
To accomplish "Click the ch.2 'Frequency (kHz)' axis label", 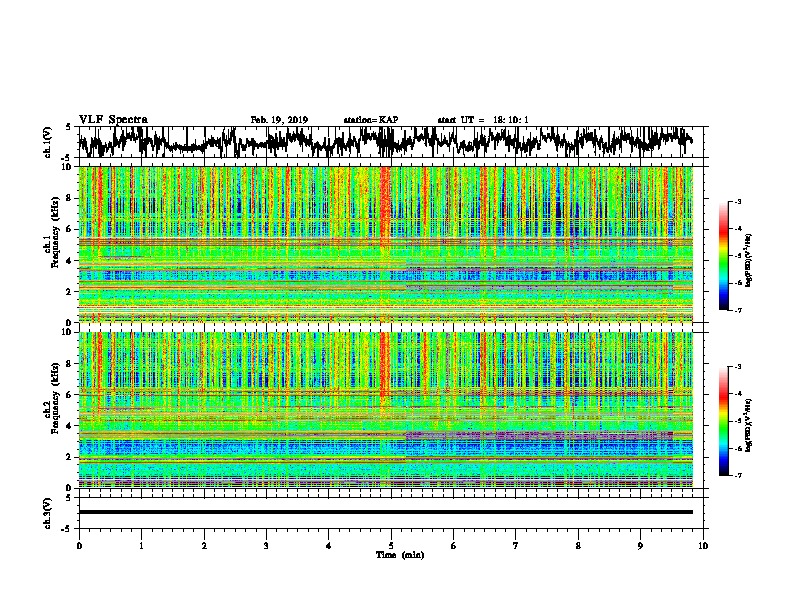I will coord(55,398).
